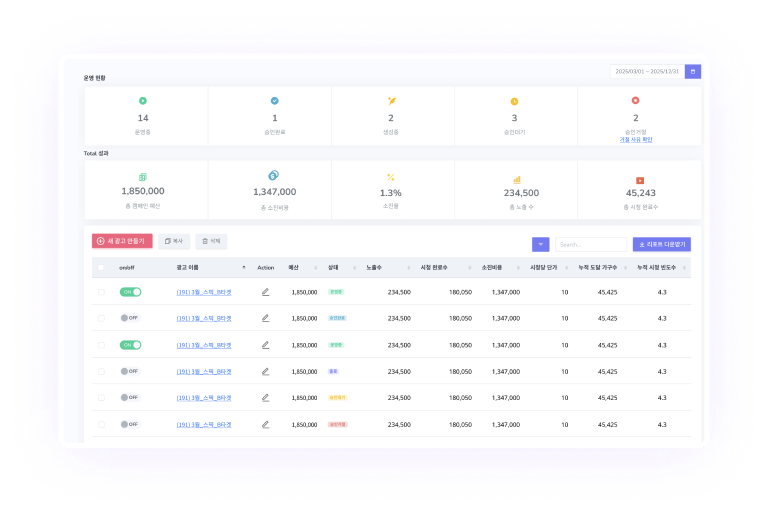Screen dimensions: 769x513
Task: Click the pencil edit icon in the last row
Action: pos(265,424)
